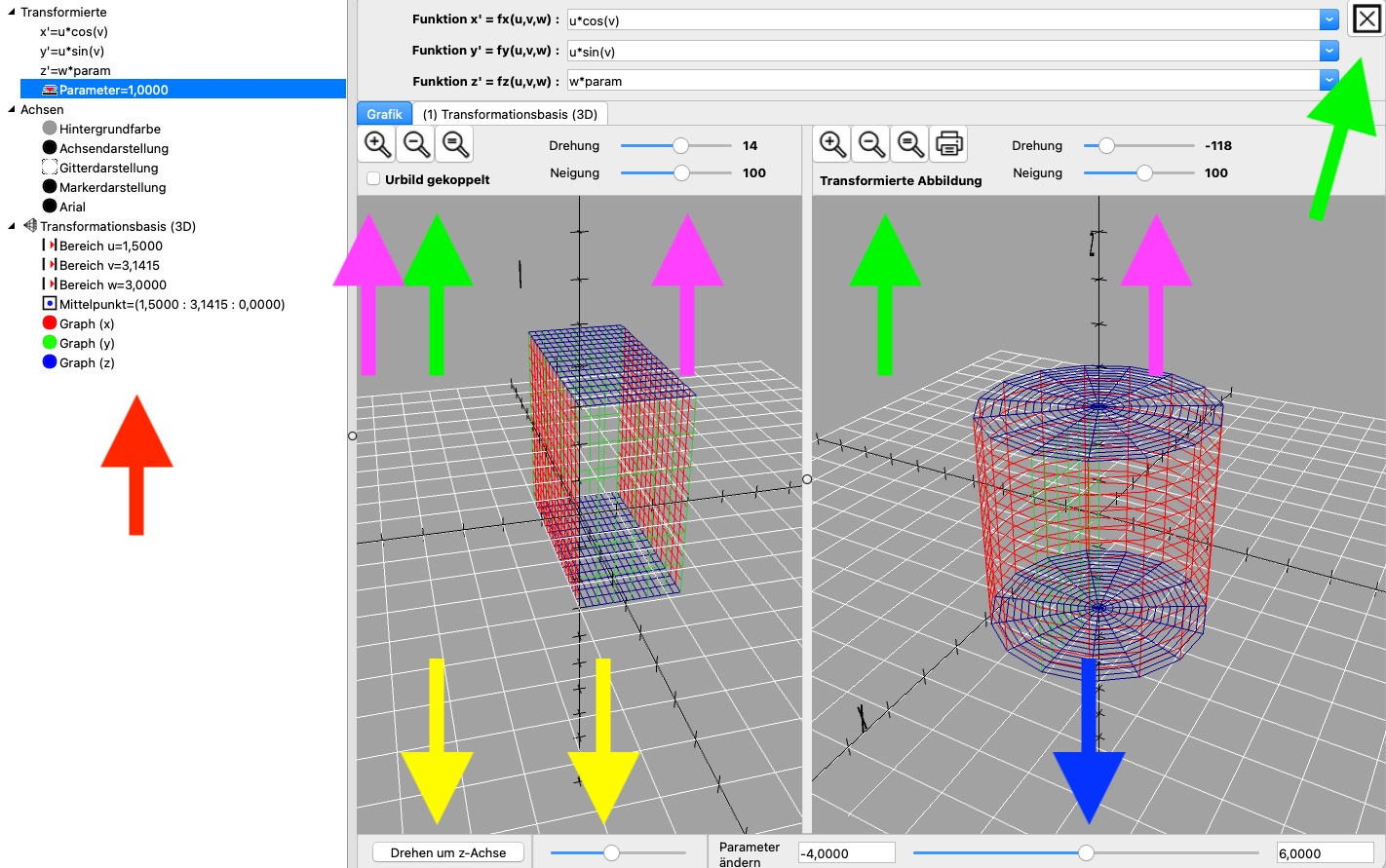Collapse the Achsen tree node
1386x868 pixels.
[x=12, y=109]
